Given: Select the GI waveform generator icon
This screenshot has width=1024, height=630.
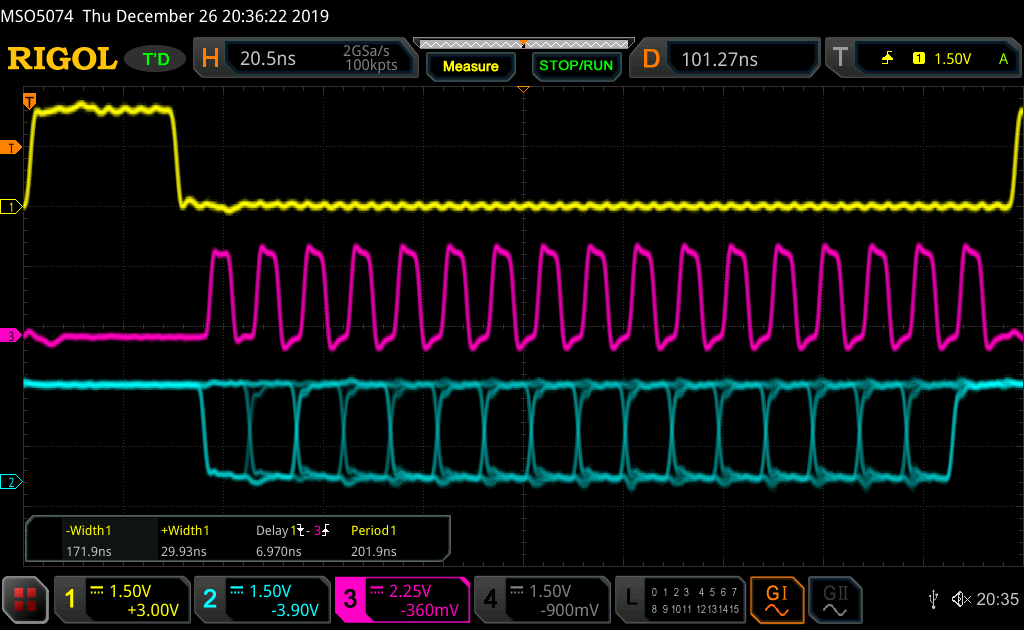Looking at the screenshot, I should point(776,599).
